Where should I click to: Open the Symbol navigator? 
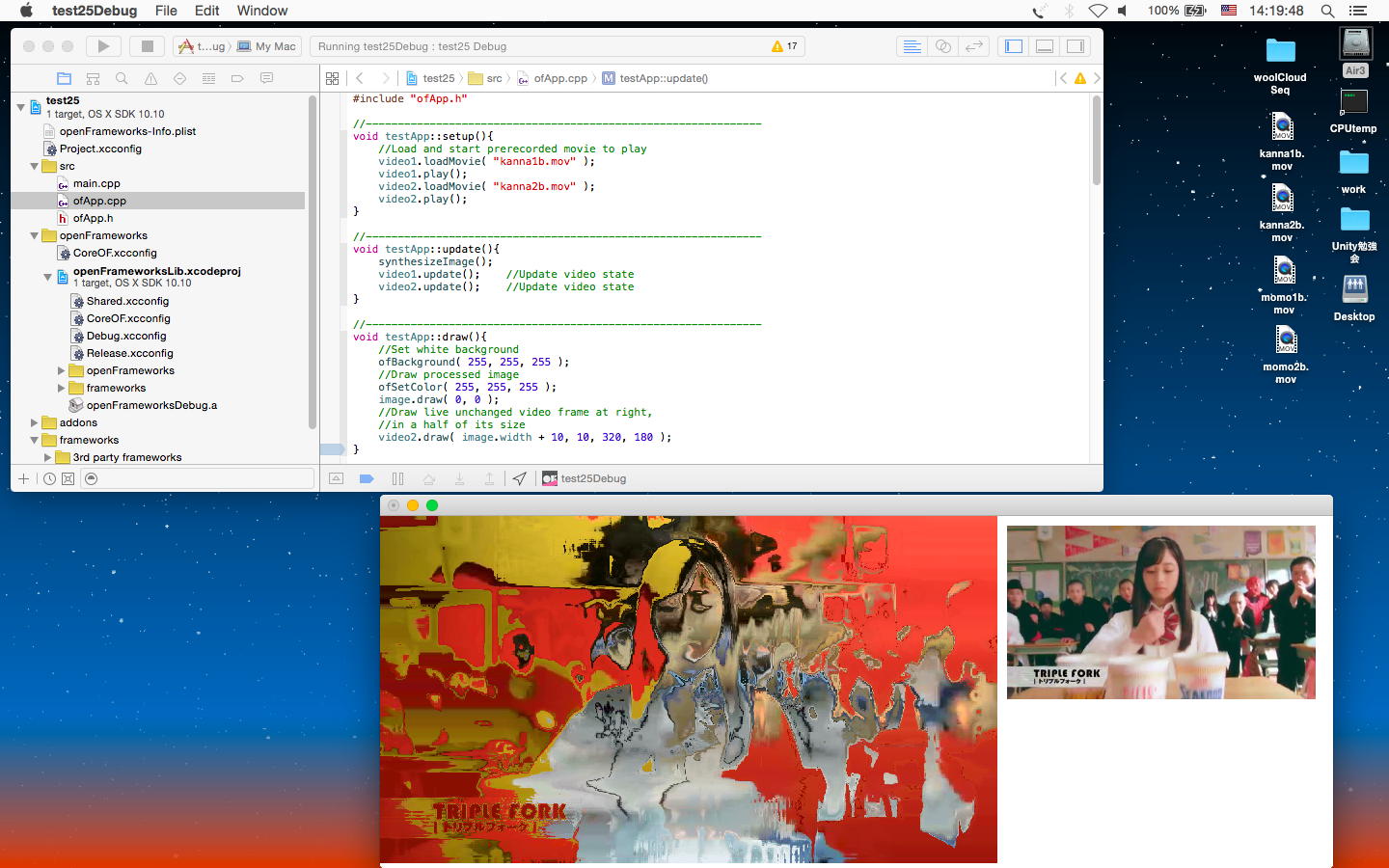(94, 78)
